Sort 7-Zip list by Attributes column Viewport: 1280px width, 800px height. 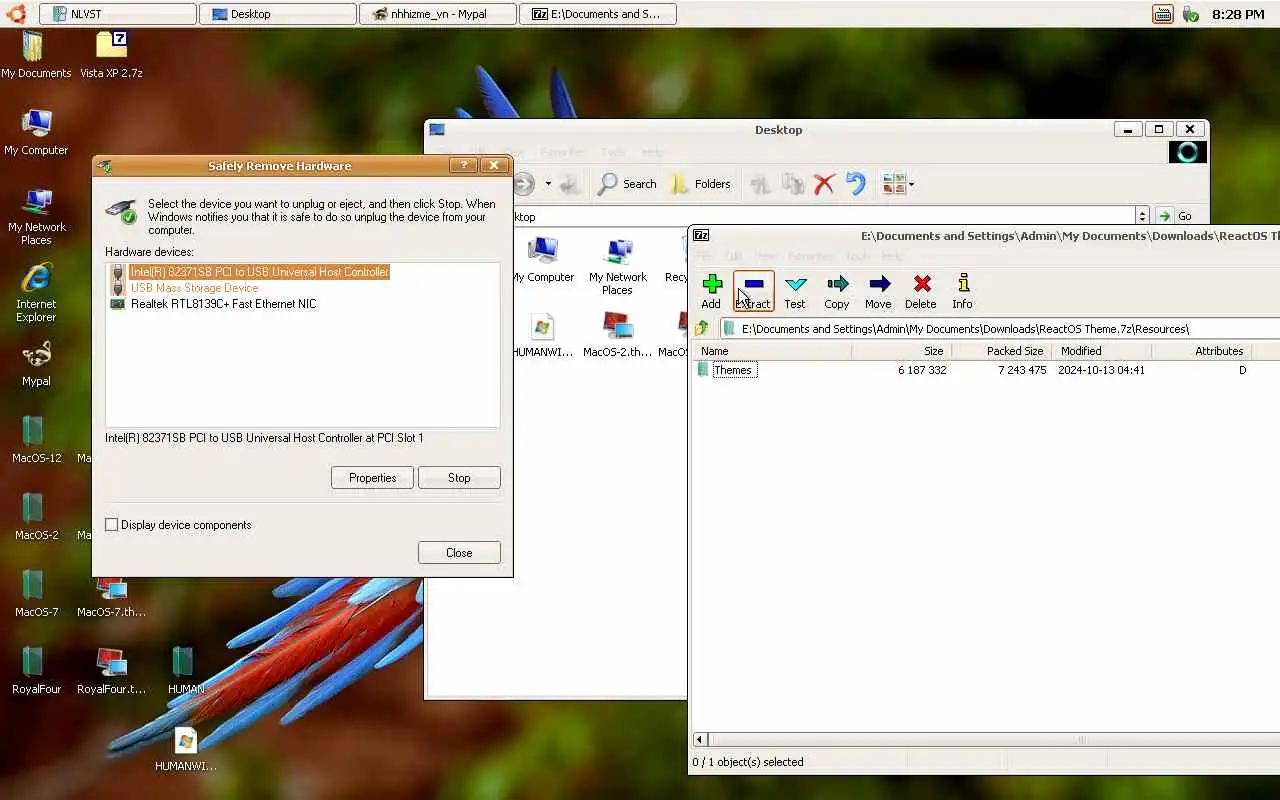1201,351
